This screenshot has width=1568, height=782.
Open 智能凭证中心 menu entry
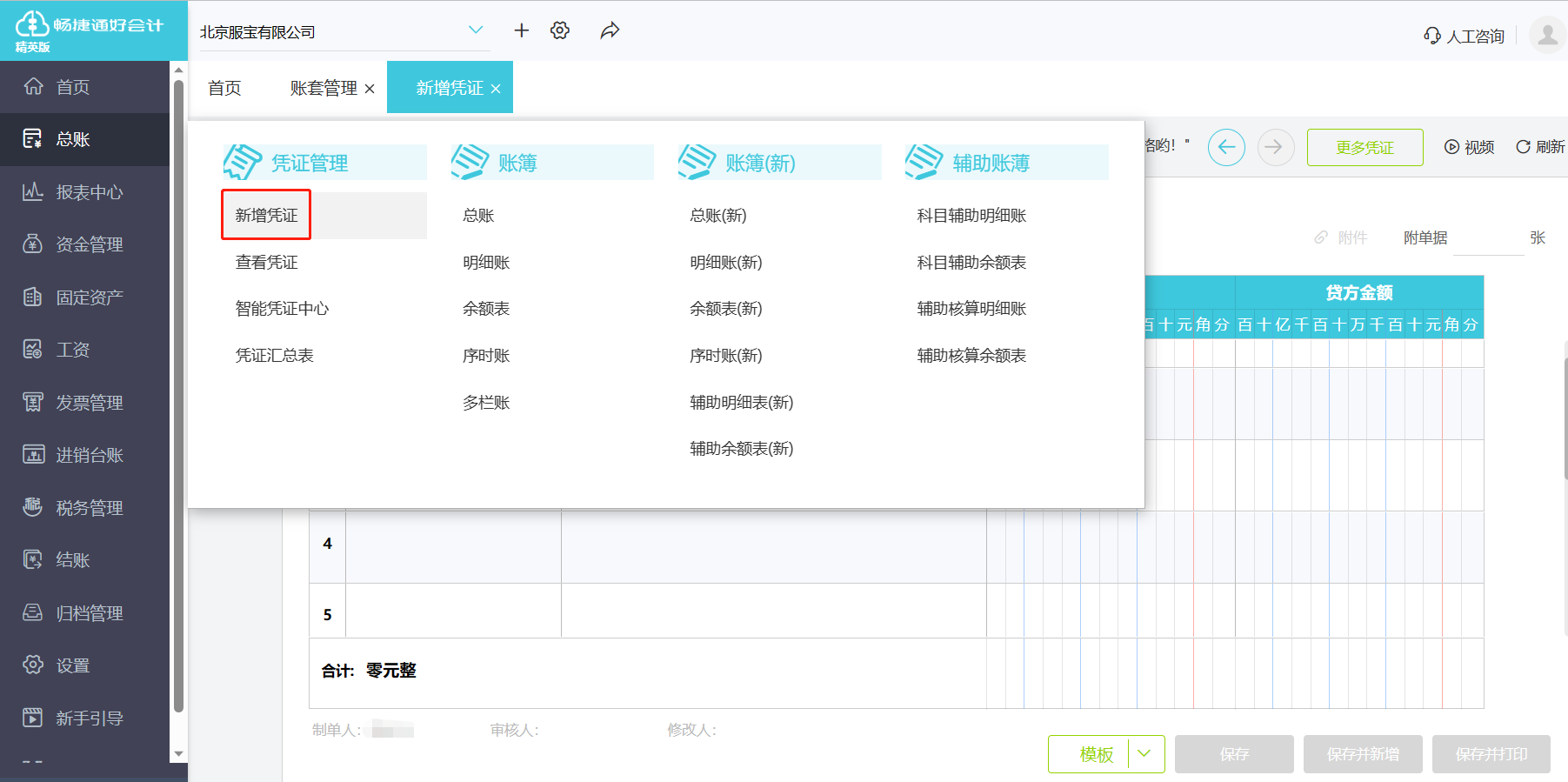[282, 309]
